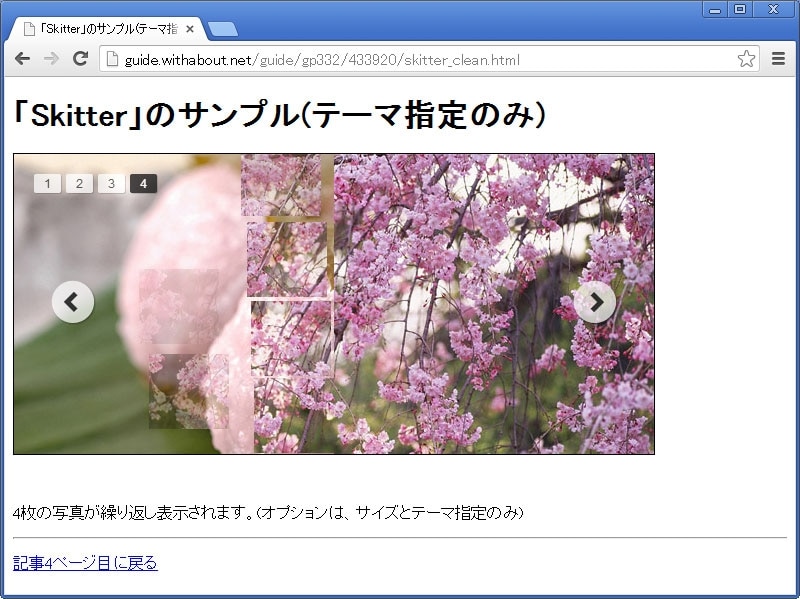Click the 記事4ページ目に戻る link
Image resolution: width=800 pixels, height=599 pixels.
85,563
